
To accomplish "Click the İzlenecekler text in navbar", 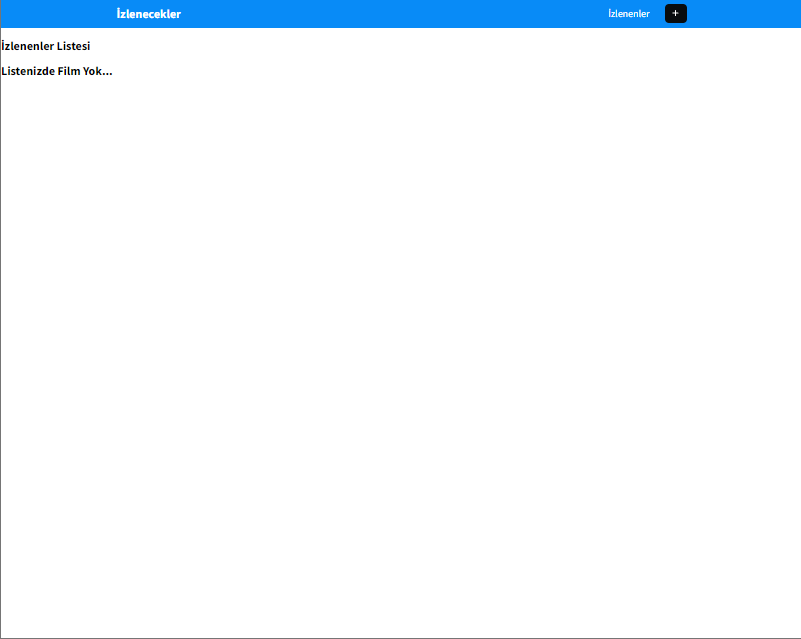I will click(147, 13).
